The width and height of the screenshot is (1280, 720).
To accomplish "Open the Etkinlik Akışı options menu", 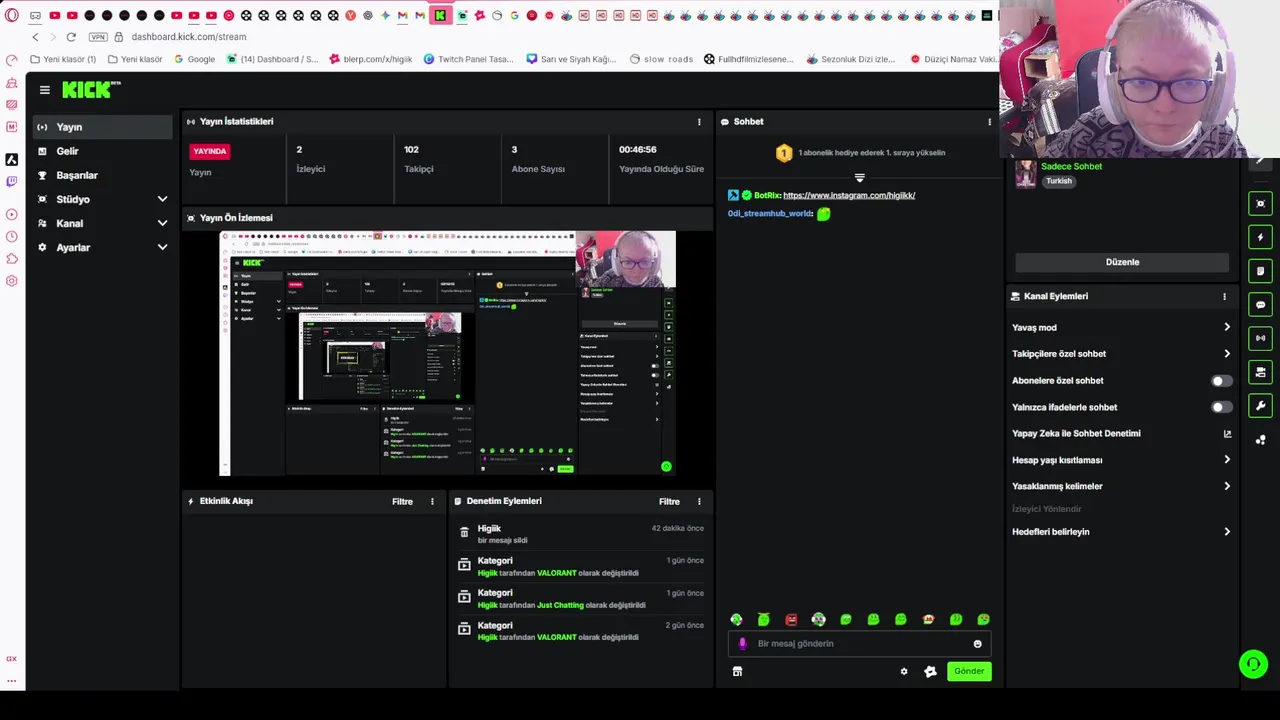I will coord(432,501).
